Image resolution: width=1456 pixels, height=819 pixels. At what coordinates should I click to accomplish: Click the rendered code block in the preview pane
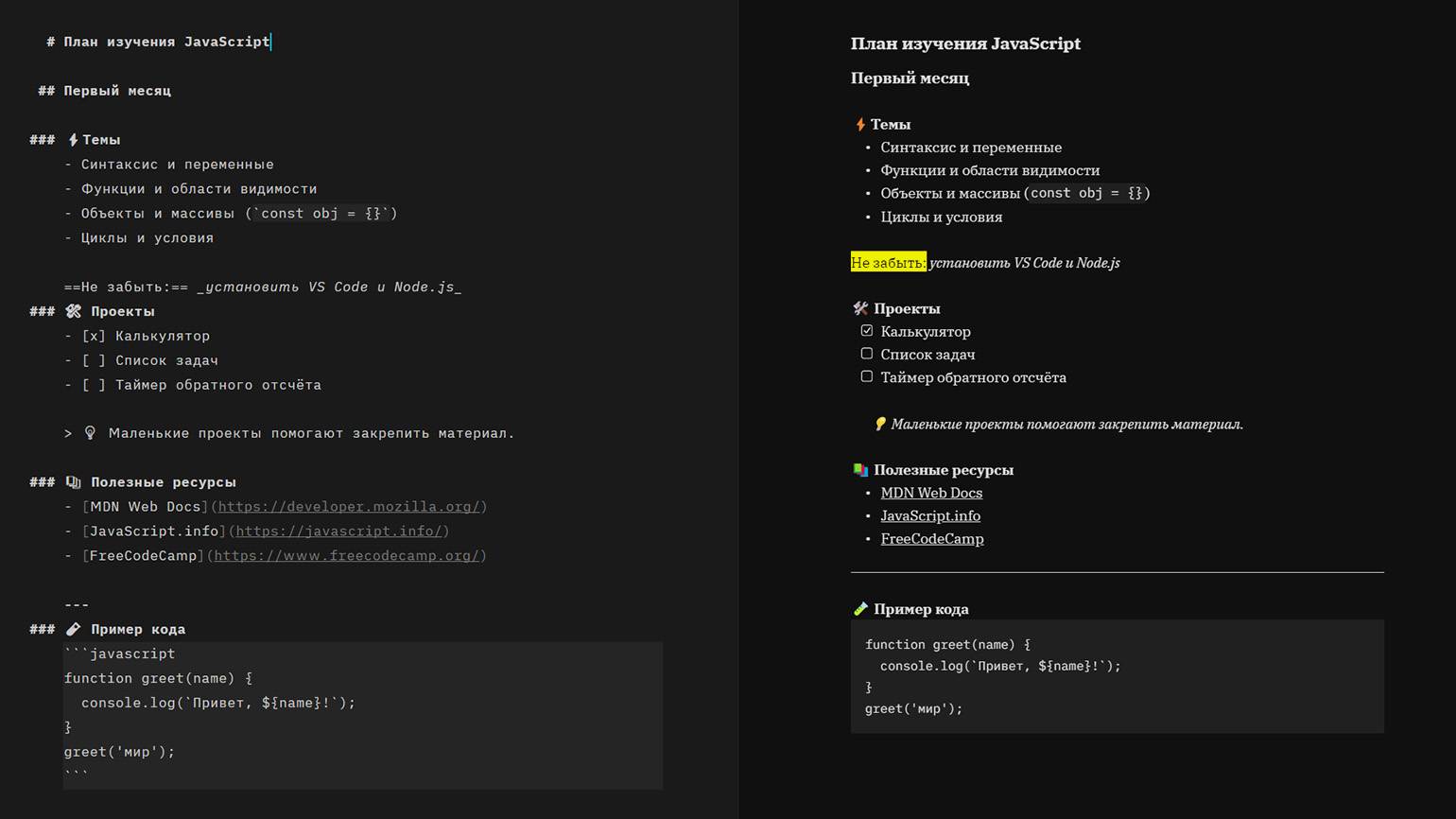point(1116,676)
